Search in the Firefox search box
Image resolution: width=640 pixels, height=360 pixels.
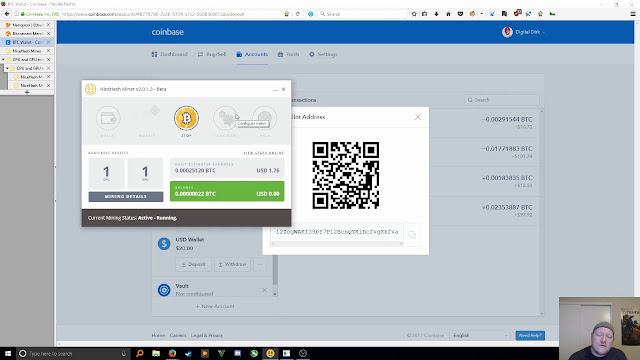click(363, 14)
